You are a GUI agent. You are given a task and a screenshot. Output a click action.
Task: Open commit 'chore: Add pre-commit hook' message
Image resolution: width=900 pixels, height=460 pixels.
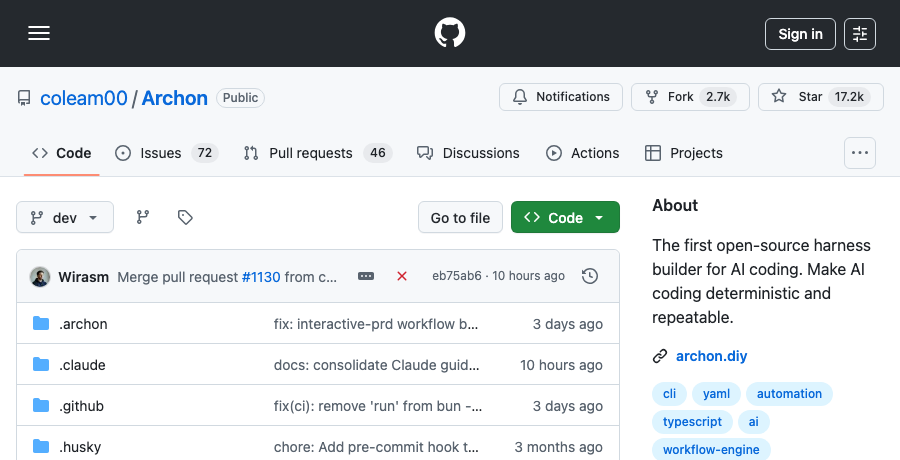tap(376, 447)
